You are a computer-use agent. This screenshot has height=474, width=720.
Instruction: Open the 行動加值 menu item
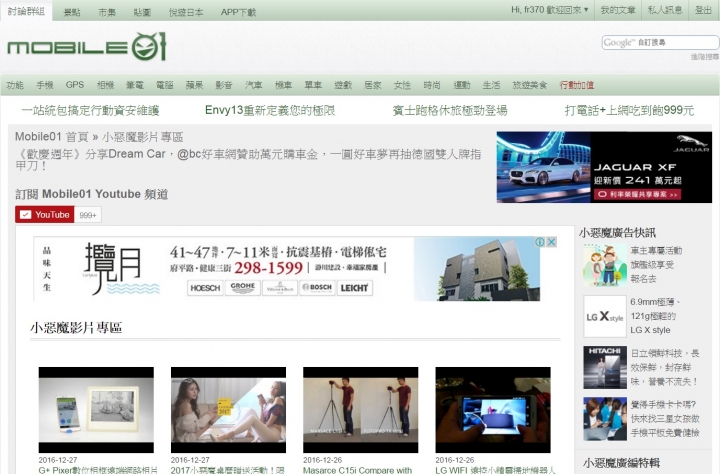tap(577, 85)
